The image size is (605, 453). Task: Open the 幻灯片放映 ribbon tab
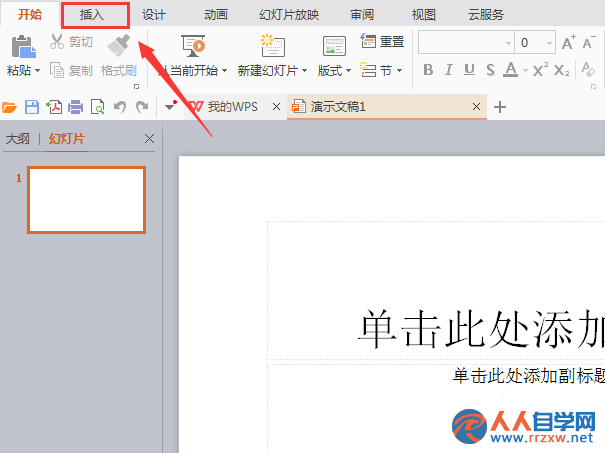click(289, 15)
